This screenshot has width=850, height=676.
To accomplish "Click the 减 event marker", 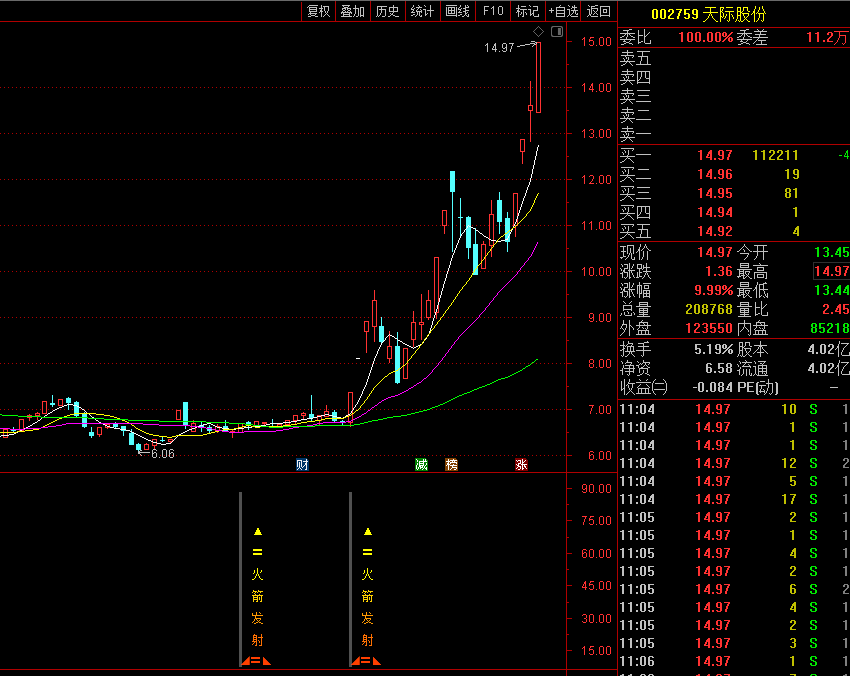I will [x=421, y=465].
